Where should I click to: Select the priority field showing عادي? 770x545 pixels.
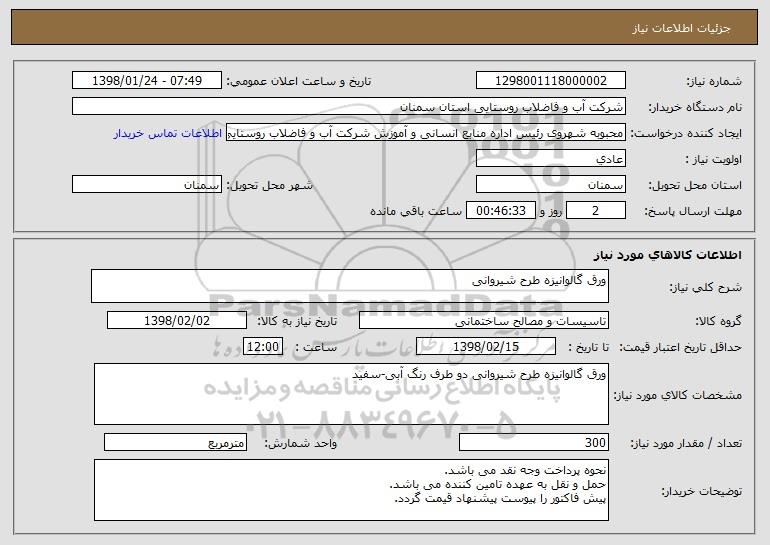(550, 159)
